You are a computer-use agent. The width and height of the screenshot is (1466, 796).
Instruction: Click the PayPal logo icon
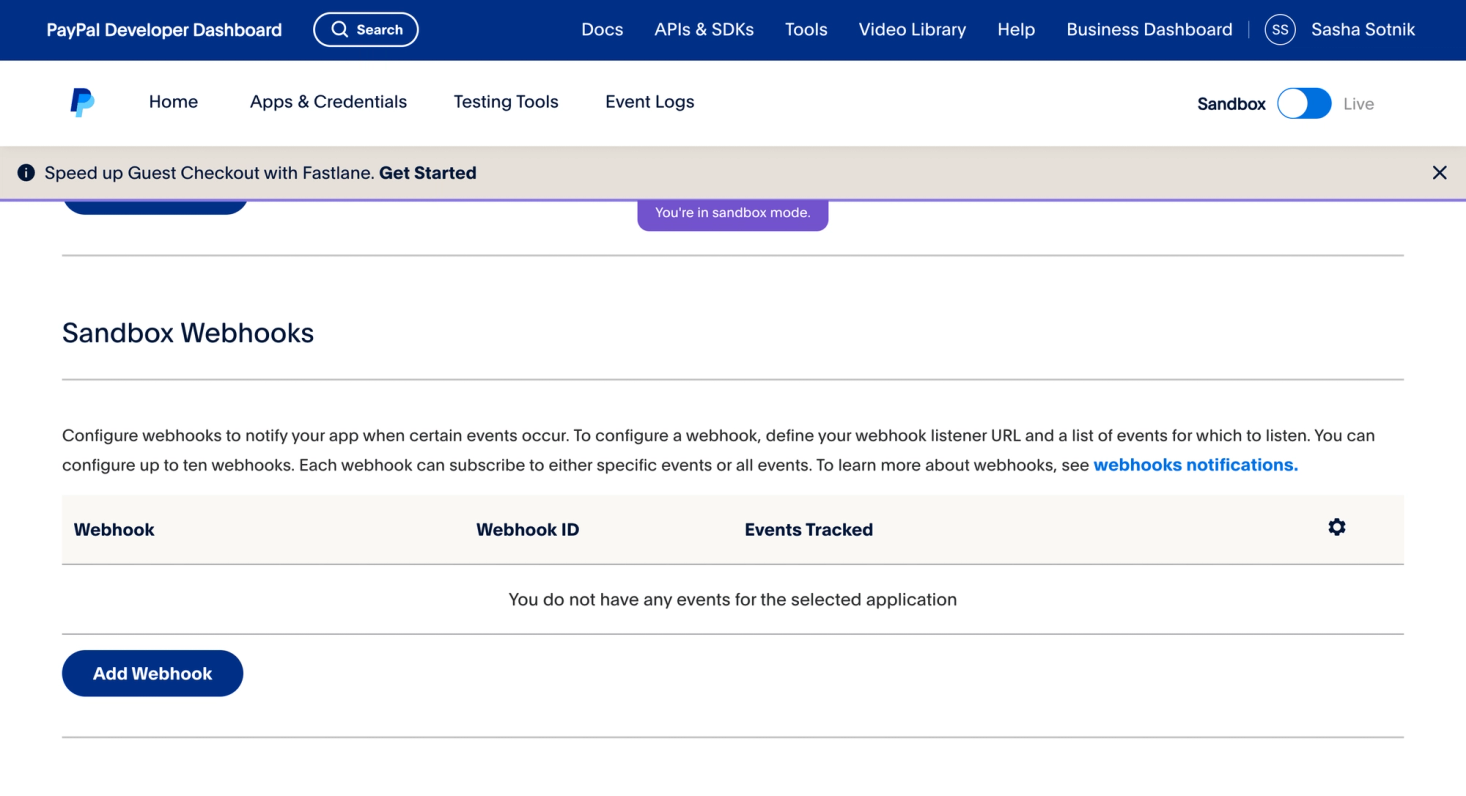coord(82,102)
